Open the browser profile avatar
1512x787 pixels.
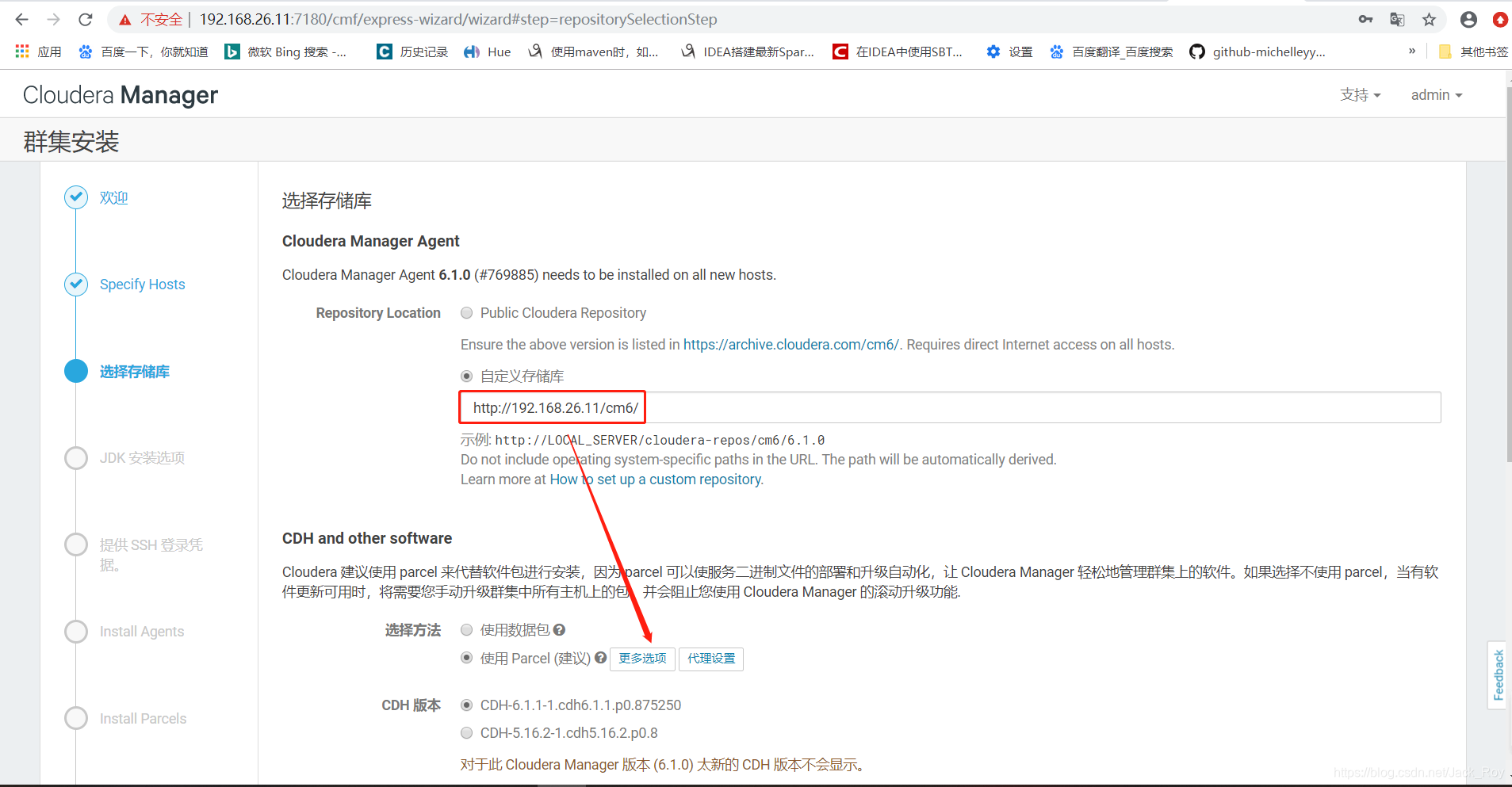pyautogui.click(x=1468, y=19)
